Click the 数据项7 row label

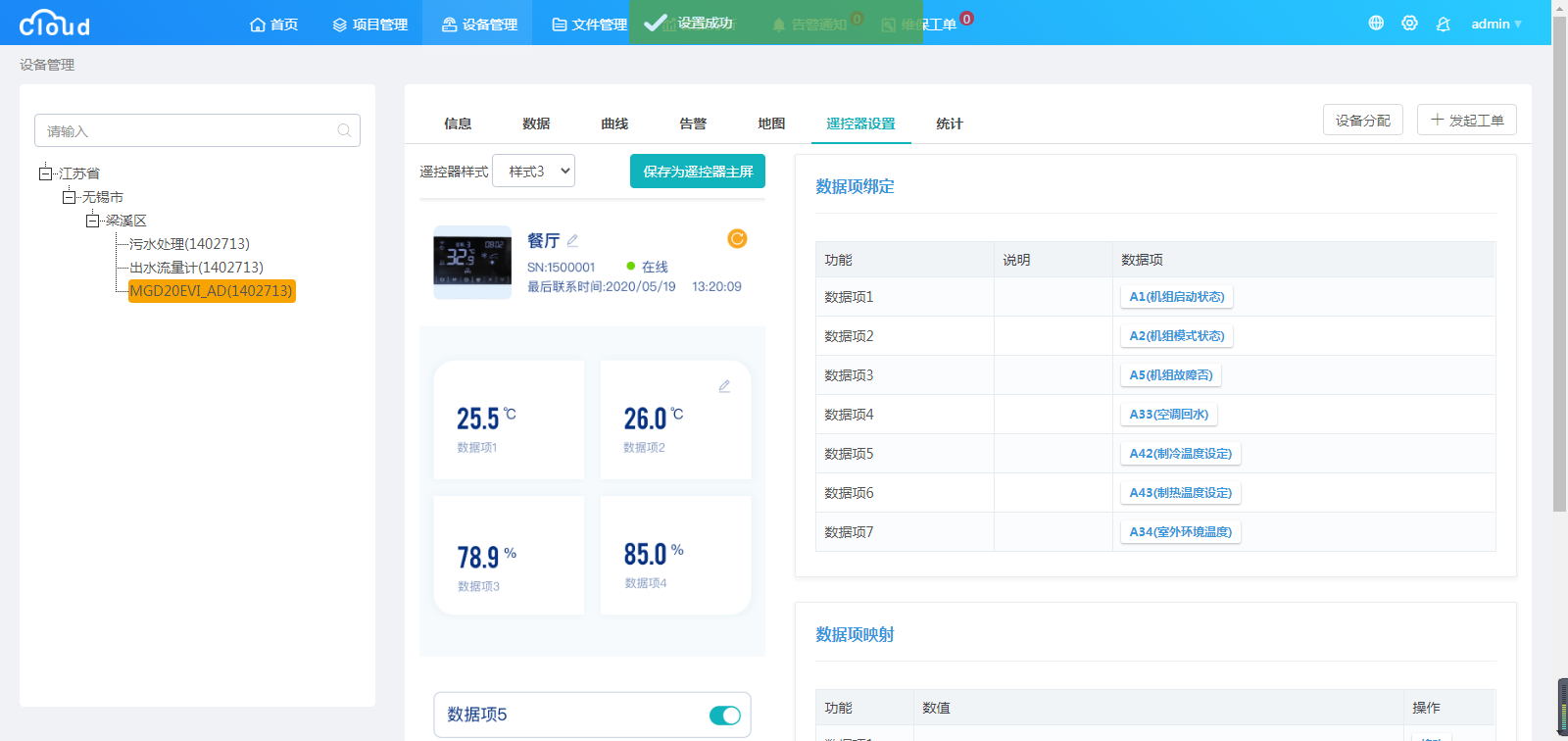[x=849, y=532]
